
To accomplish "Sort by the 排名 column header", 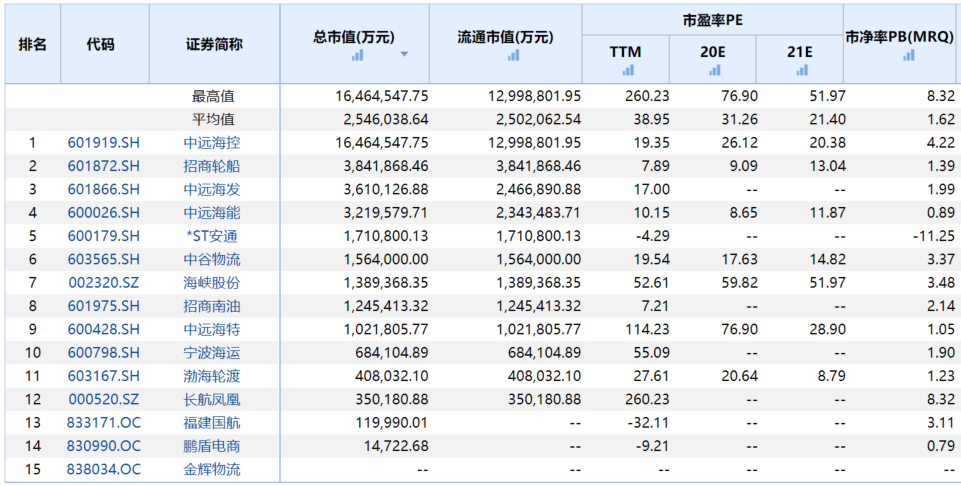I will click(32, 44).
